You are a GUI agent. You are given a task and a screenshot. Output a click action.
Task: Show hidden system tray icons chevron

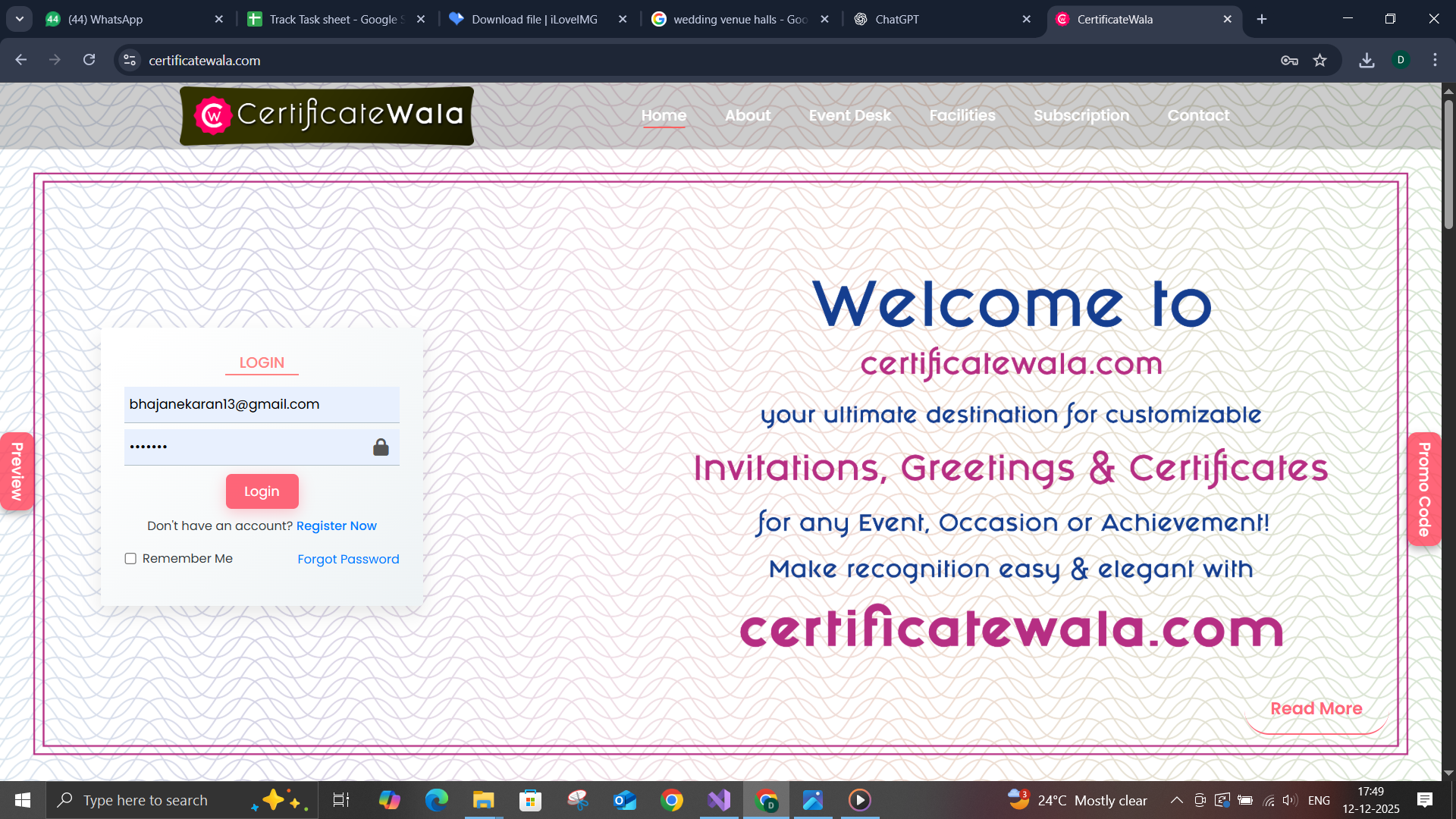point(1176,800)
